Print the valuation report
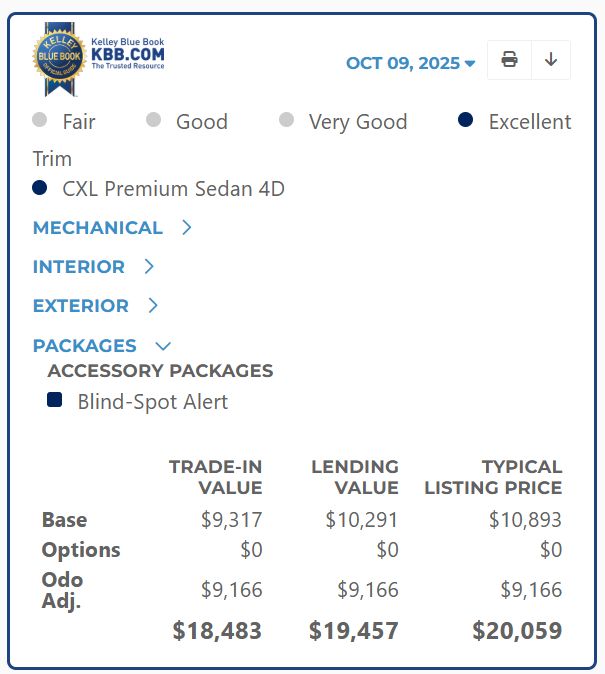This screenshot has width=605, height=674. [x=509, y=60]
